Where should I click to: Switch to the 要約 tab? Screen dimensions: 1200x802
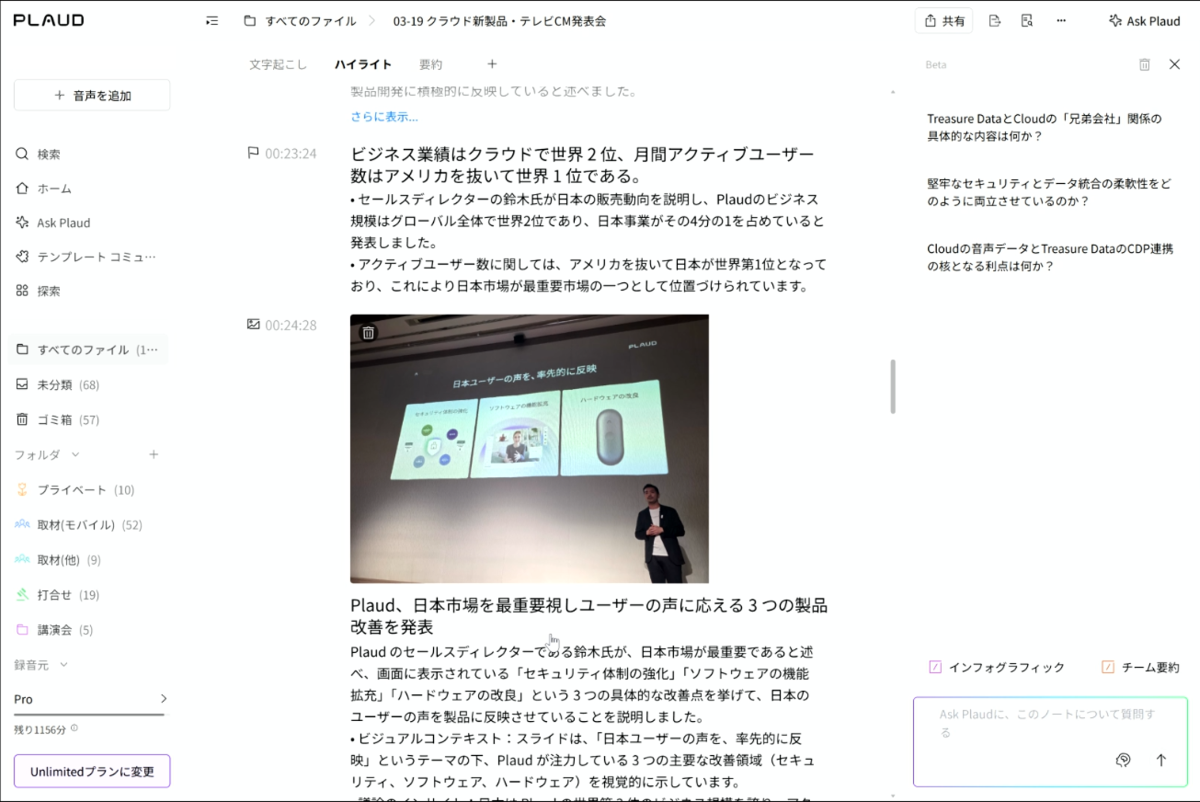(x=430, y=64)
